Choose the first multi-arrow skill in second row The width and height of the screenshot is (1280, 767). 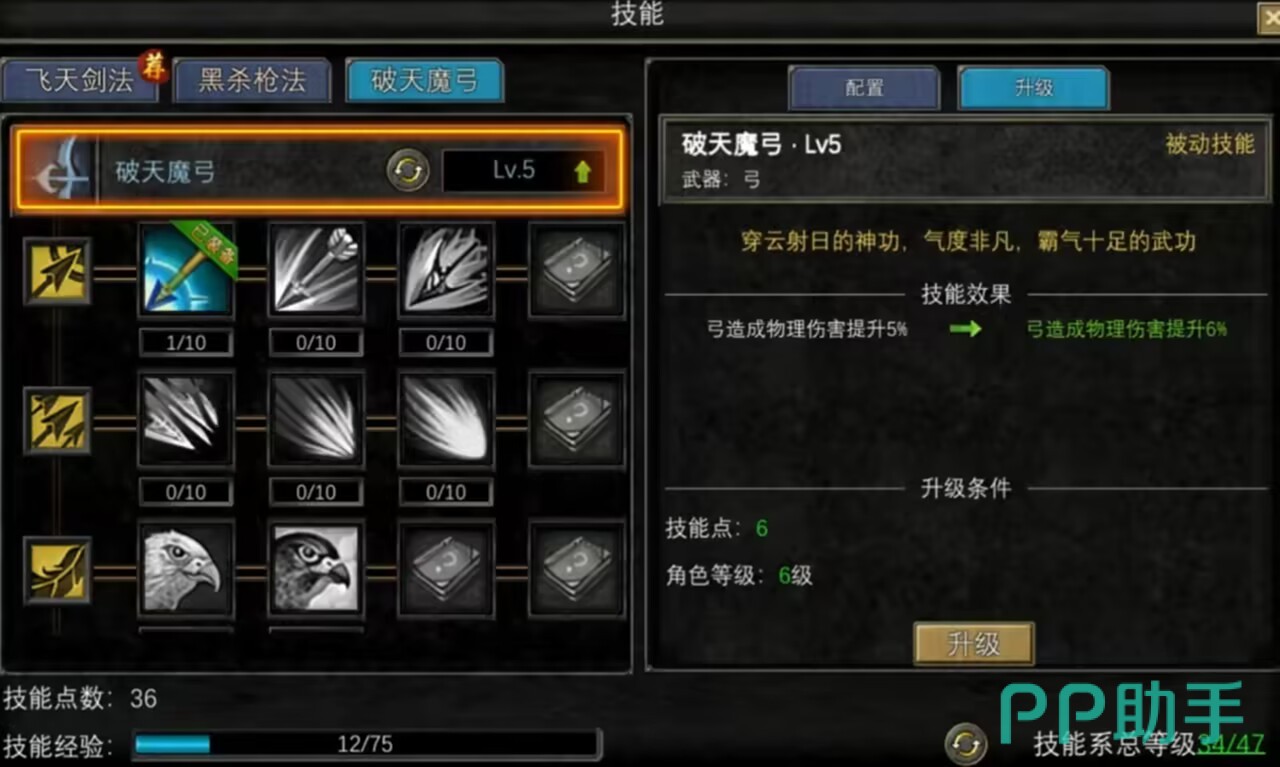(x=186, y=420)
